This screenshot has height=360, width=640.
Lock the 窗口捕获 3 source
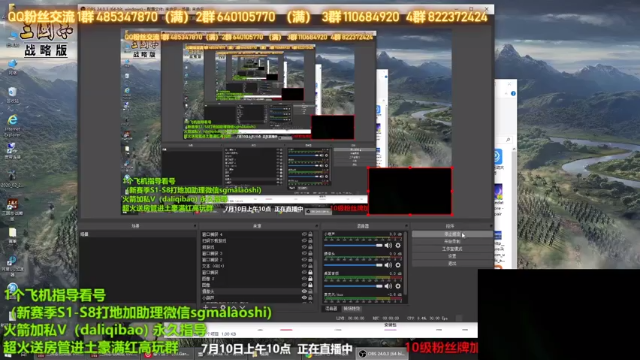[310, 253]
